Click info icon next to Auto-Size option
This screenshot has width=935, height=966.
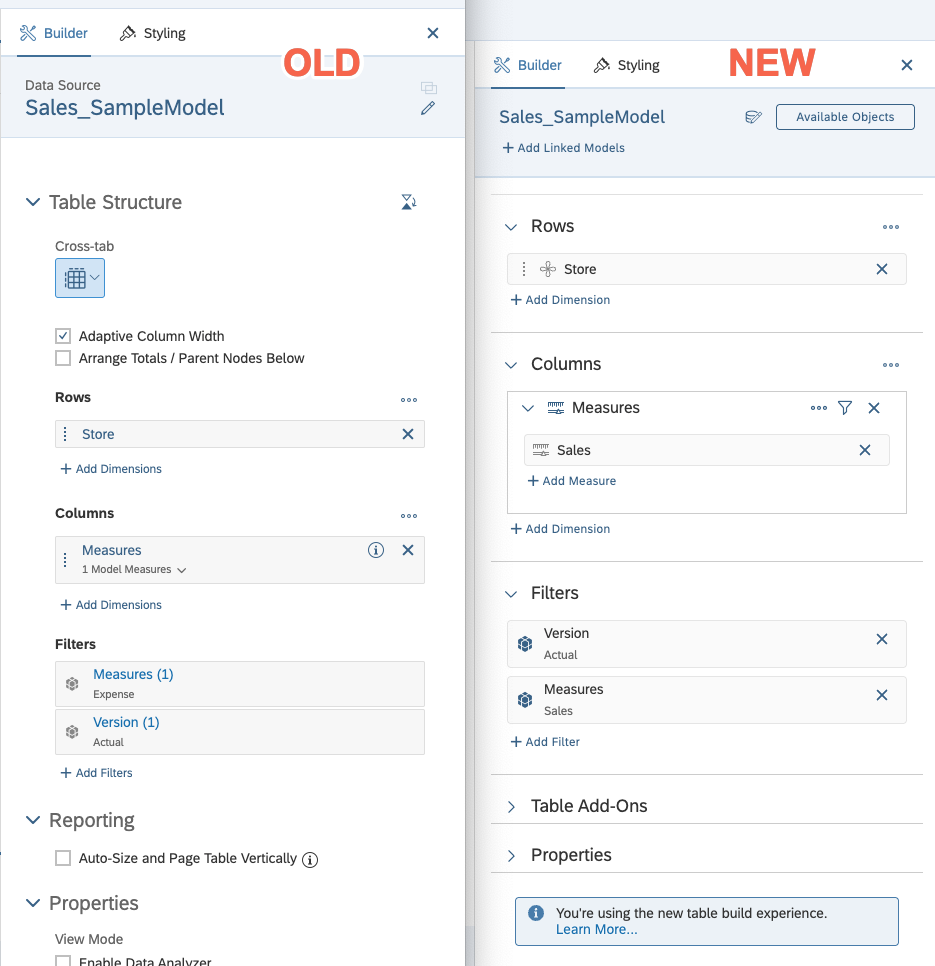point(310,859)
